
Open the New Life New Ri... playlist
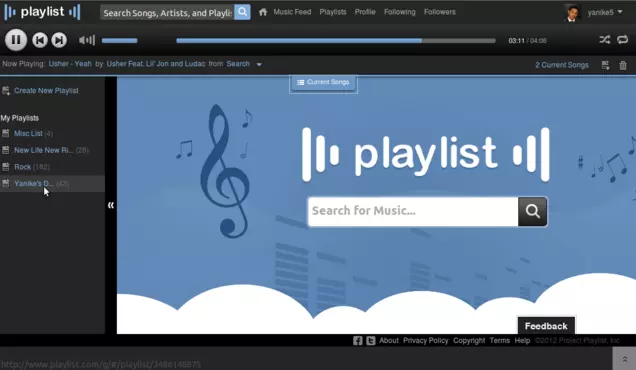point(44,150)
